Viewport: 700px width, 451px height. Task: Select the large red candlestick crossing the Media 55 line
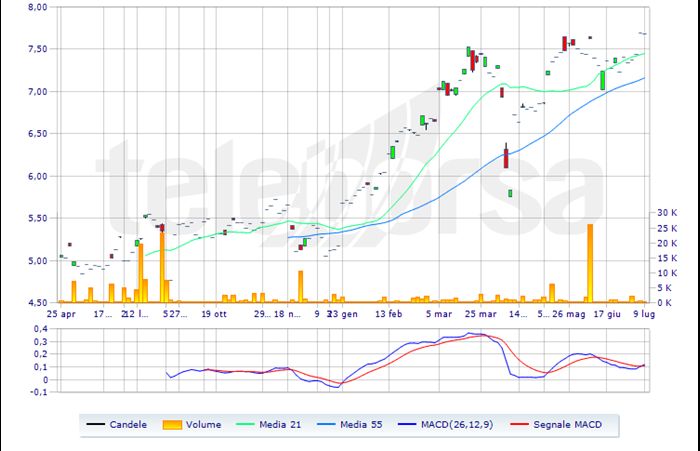(506, 158)
